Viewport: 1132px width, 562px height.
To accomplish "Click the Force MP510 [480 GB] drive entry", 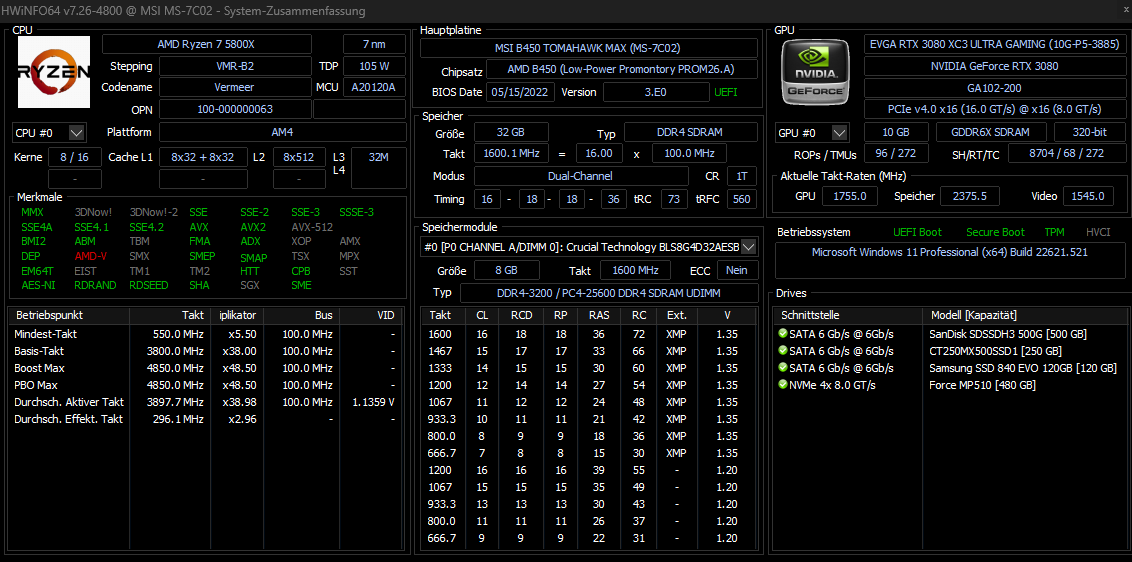I will click(x=982, y=385).
